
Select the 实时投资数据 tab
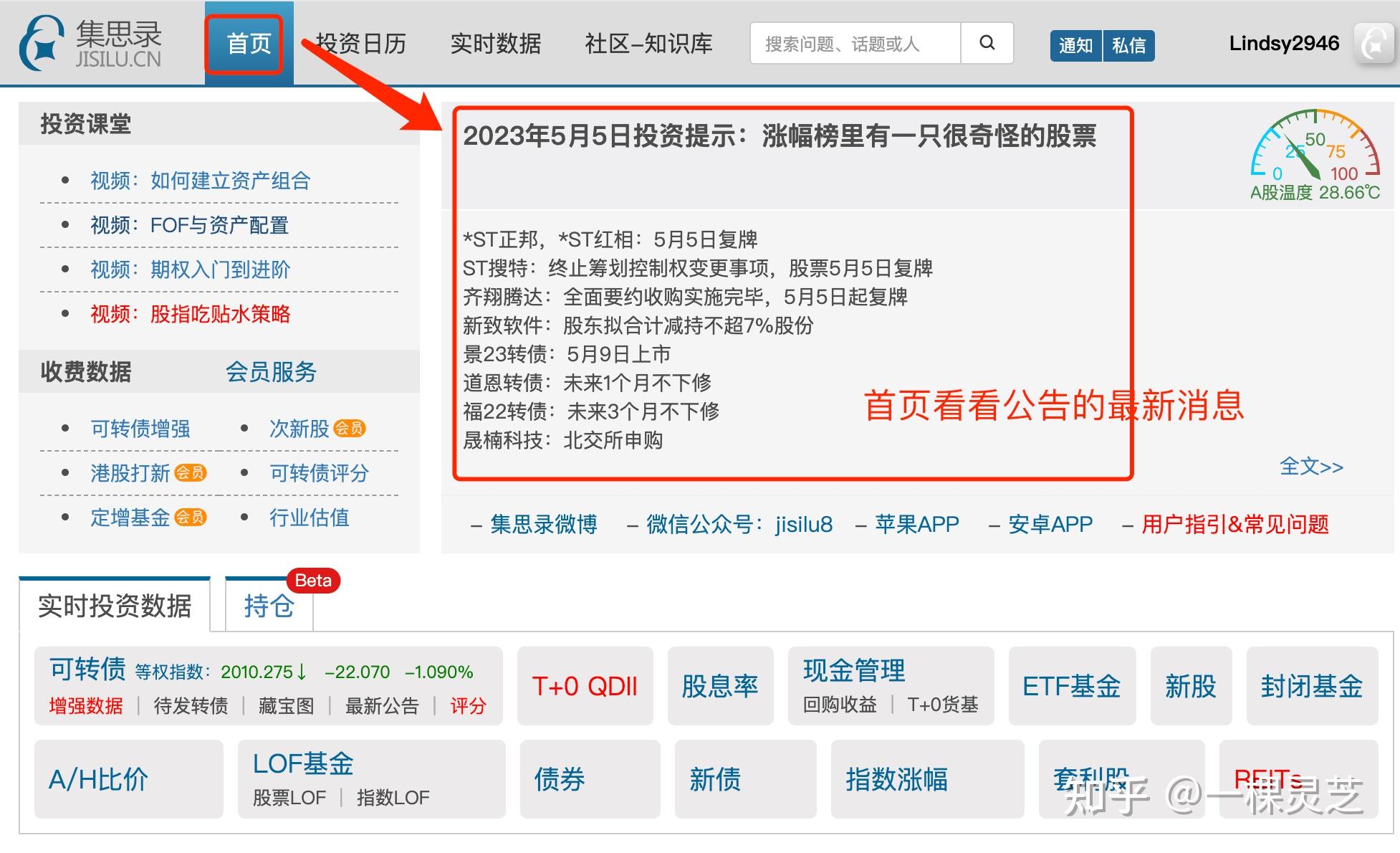click(115, 606)
